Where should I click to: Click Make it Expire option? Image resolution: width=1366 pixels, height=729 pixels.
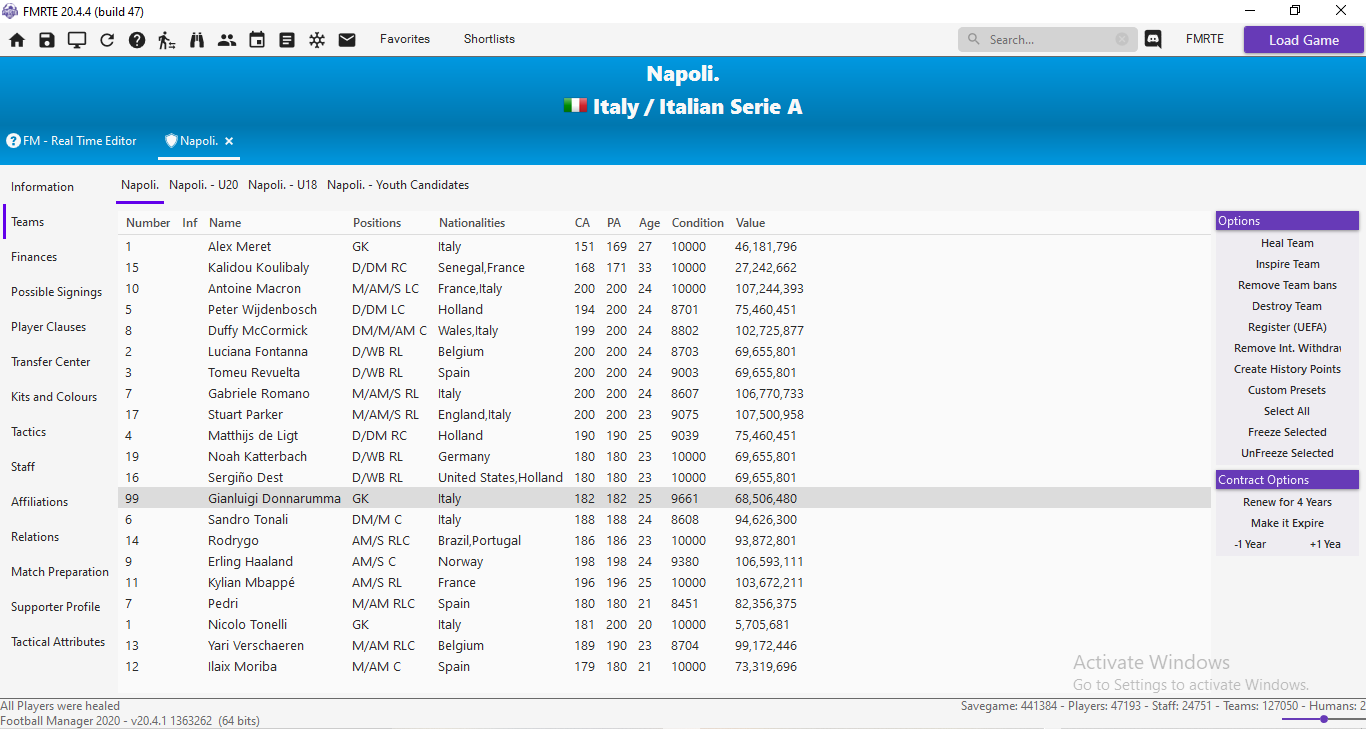point(1287,523)
